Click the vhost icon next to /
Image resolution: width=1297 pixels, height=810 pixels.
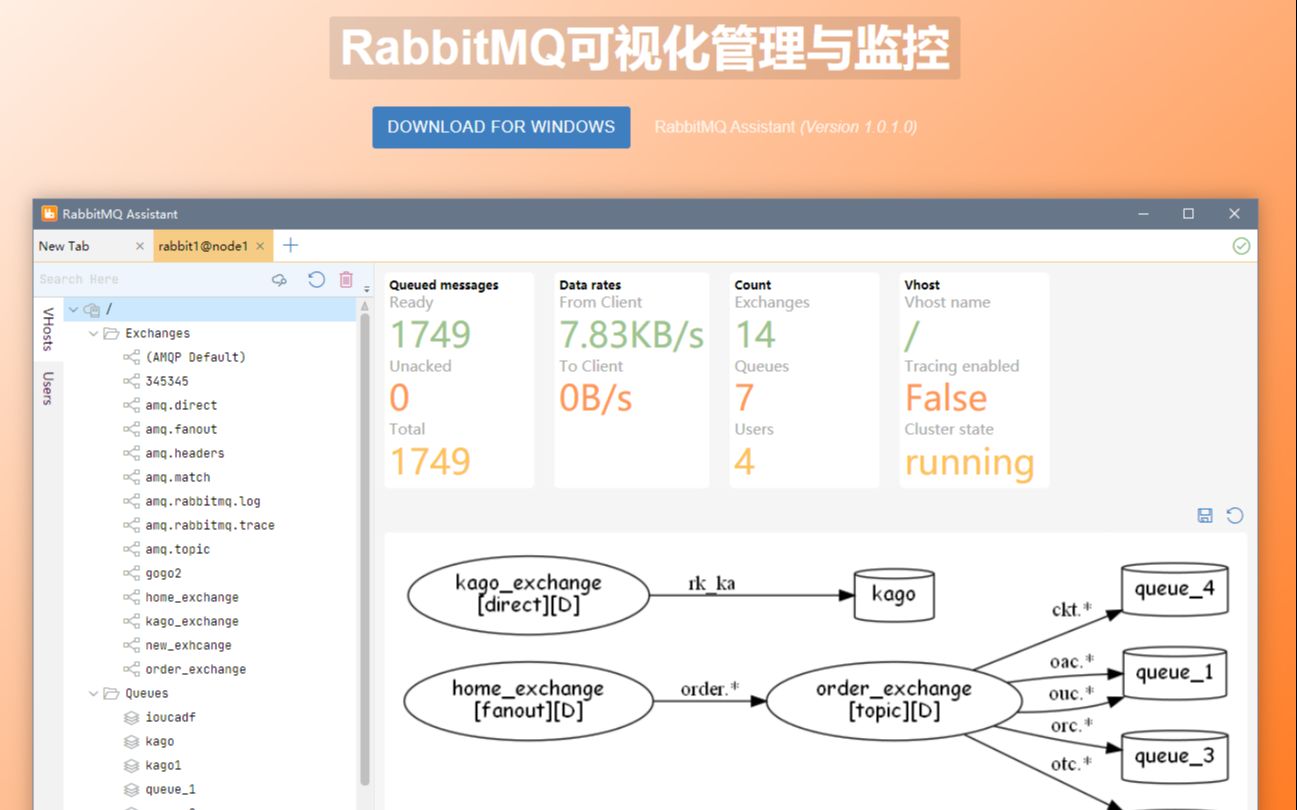click(x=92, y=310)
